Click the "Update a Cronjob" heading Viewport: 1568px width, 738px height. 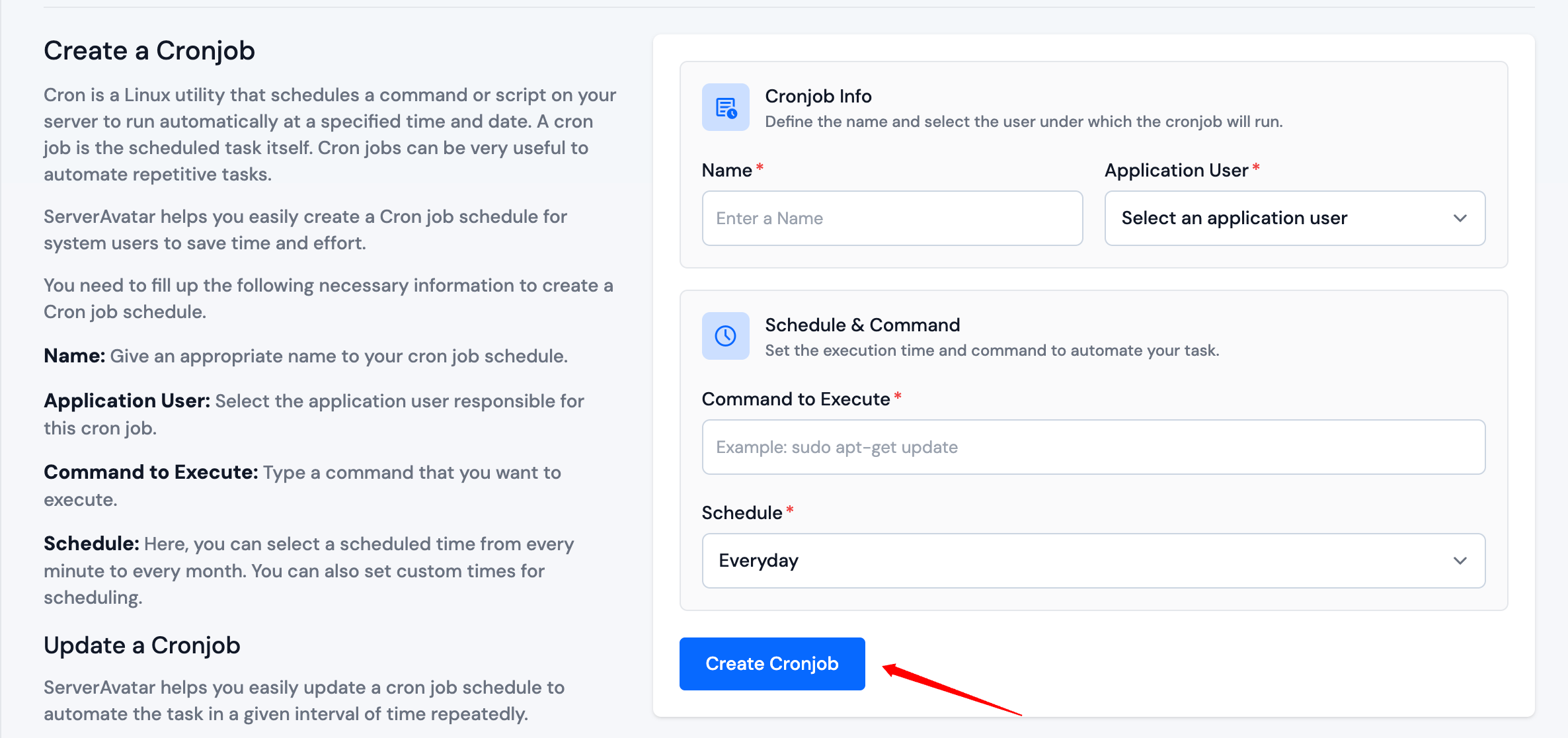[142, 645]
